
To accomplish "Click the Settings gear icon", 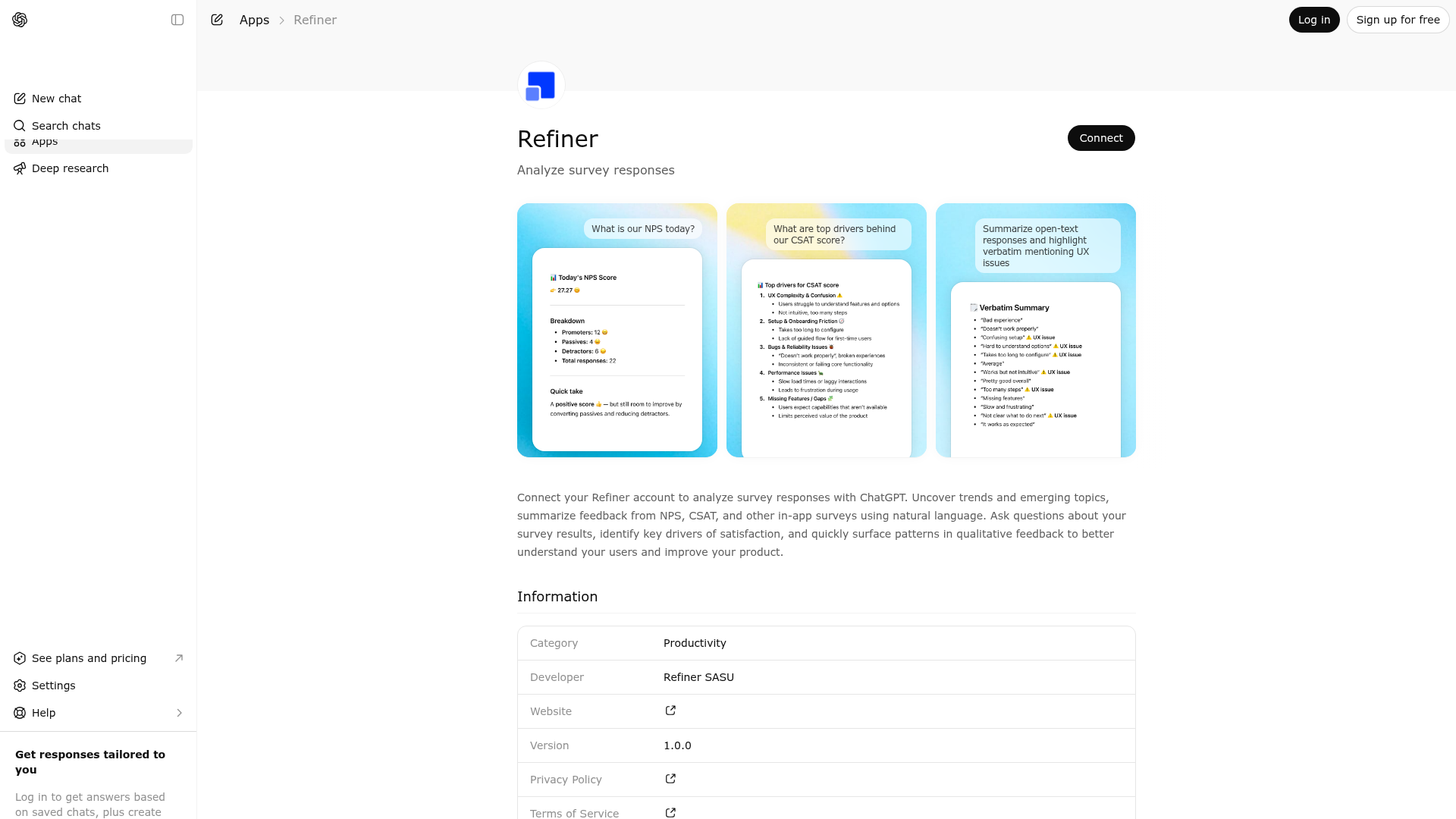I will pyautogui.click(x=20, y=686).
